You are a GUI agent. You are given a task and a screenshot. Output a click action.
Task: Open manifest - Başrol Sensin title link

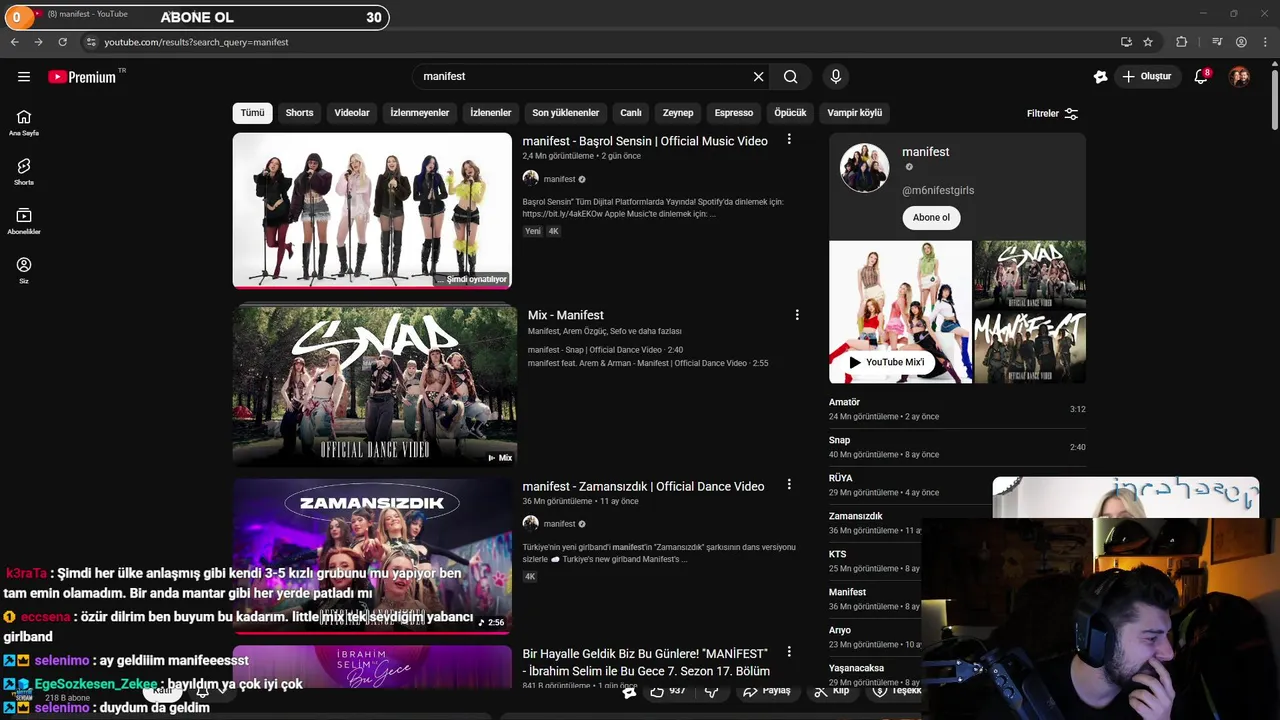[x=645, y=141]
